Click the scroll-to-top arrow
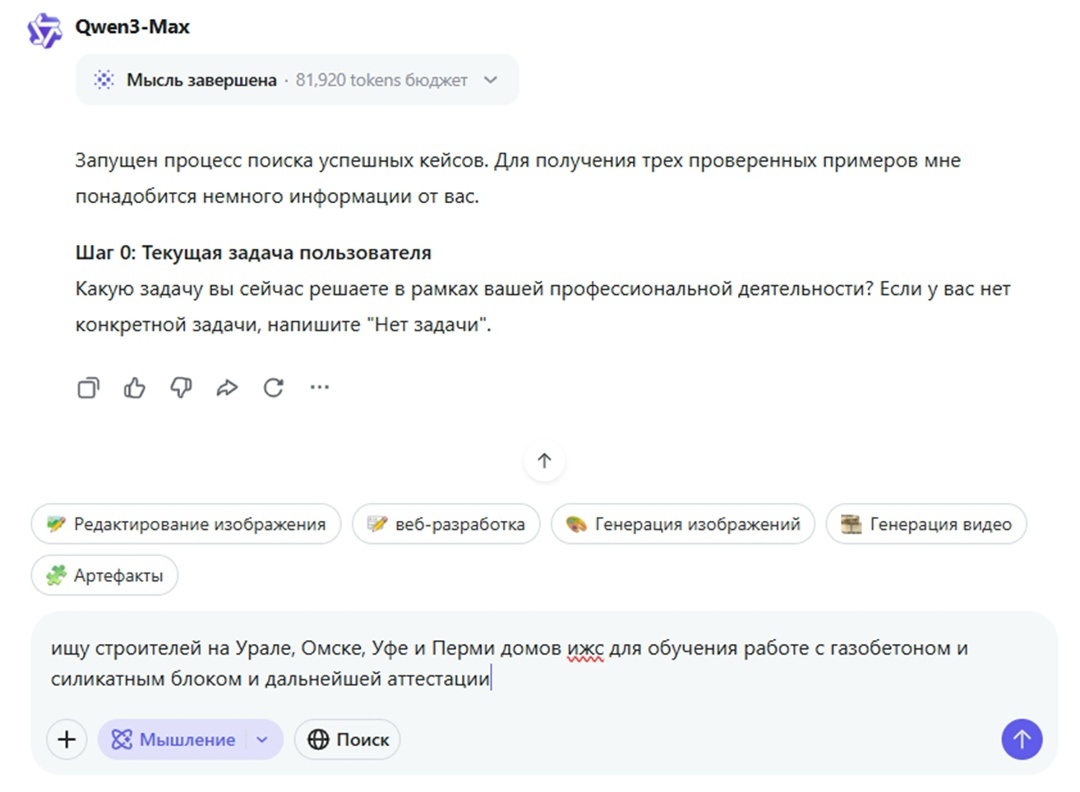Image resolution: width=1080 pixels, height=792 pixels. pos(543,461)
